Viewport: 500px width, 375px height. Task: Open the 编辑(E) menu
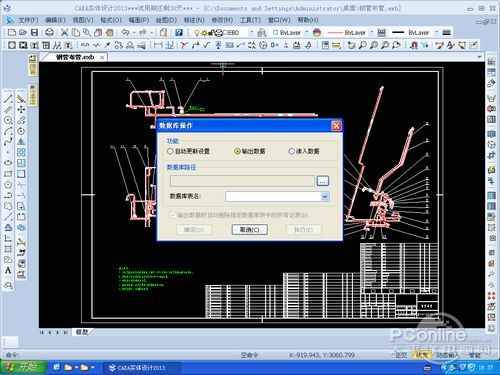[x=55, y=20]
